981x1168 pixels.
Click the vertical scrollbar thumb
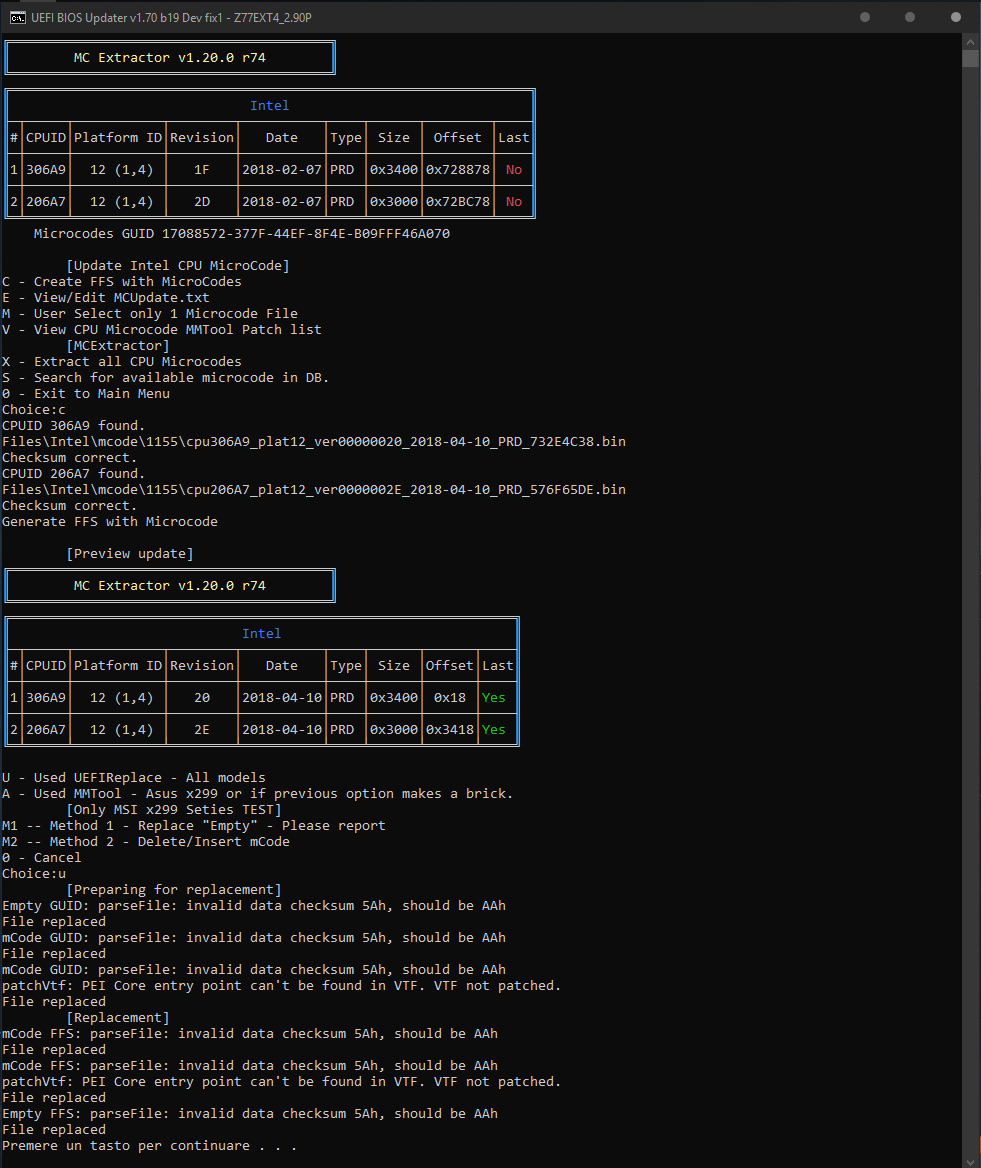(x=970, y=59)
